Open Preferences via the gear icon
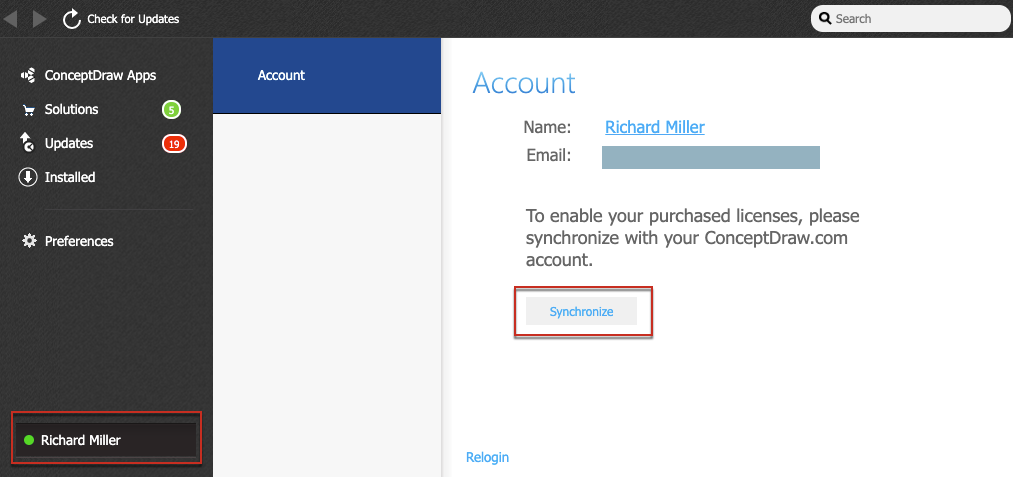Viewport: 1013px width, 477px height. click(28, 241)
